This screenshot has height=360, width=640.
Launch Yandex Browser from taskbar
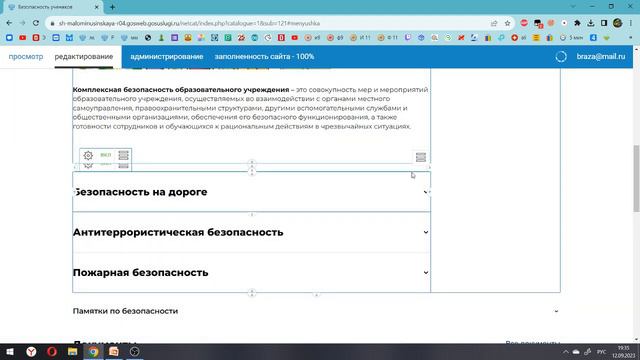(31, 351)
